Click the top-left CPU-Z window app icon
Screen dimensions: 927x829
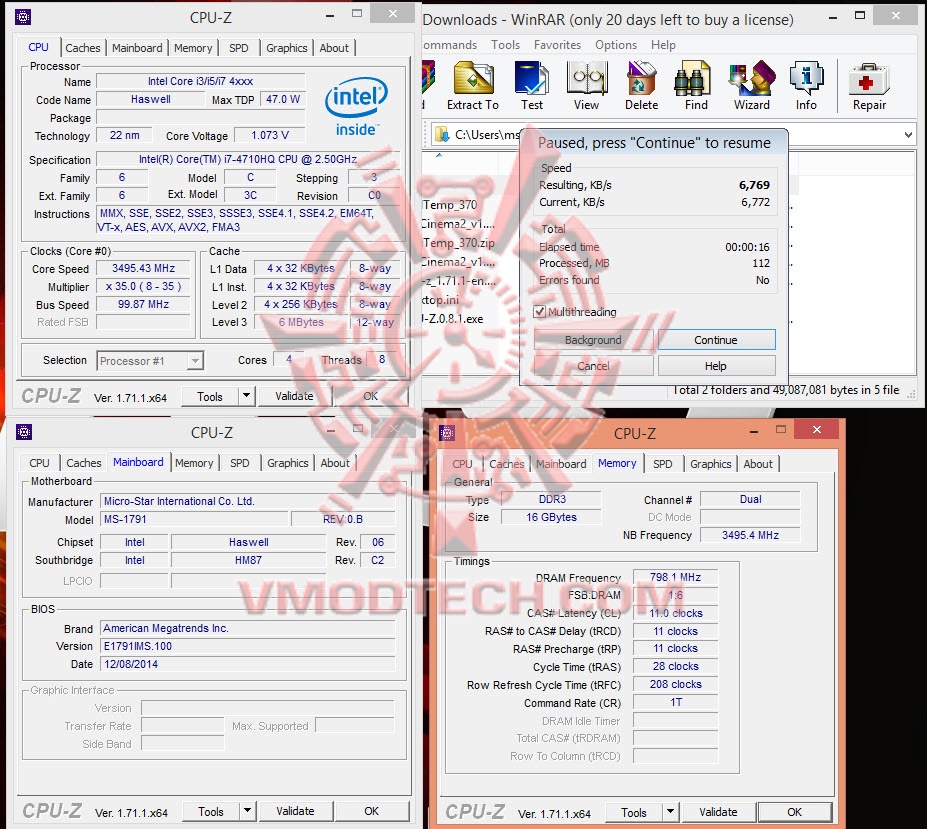[x=23, y=17]
